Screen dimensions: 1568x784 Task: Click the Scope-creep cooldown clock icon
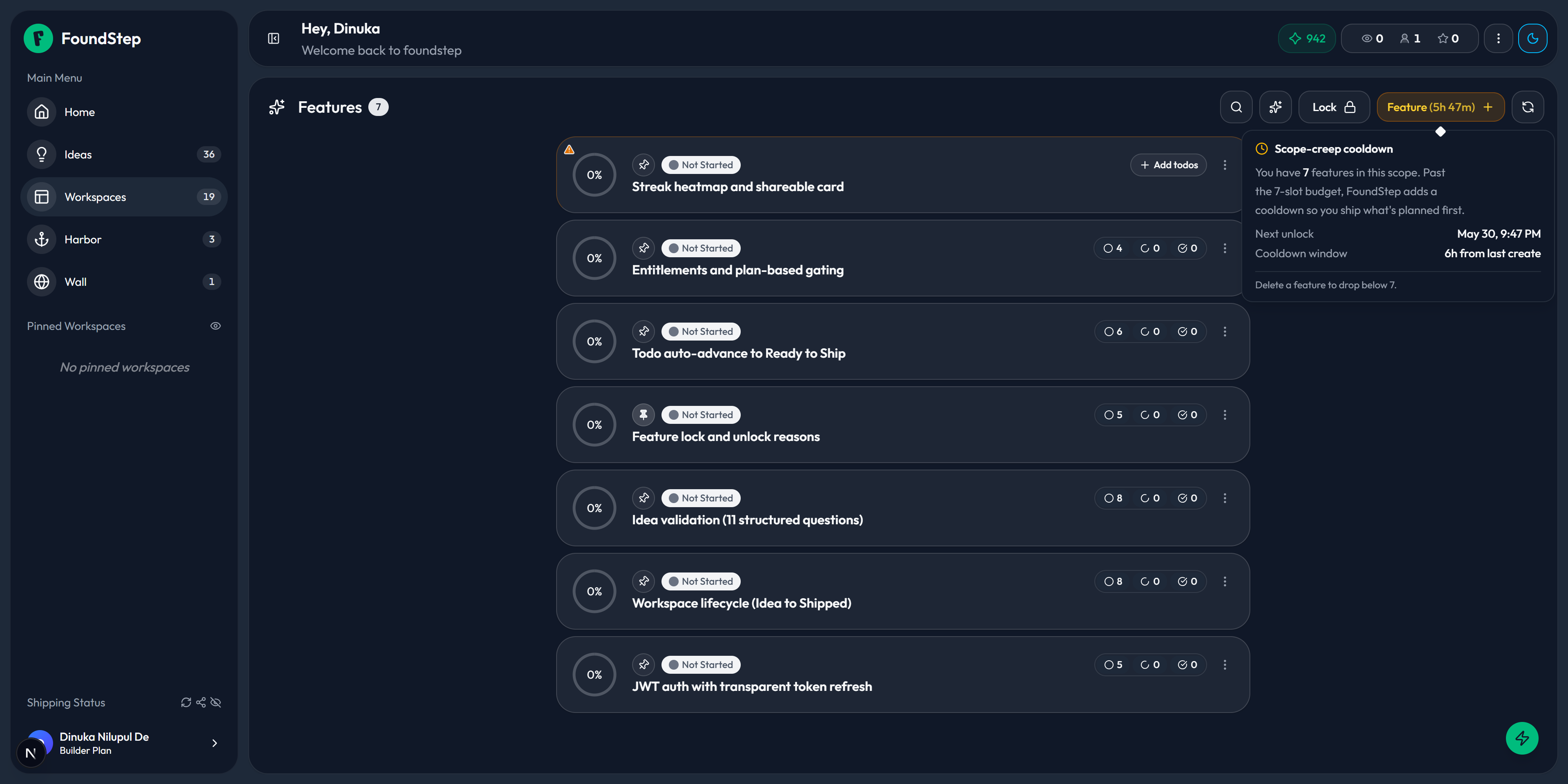[1262, 149]
